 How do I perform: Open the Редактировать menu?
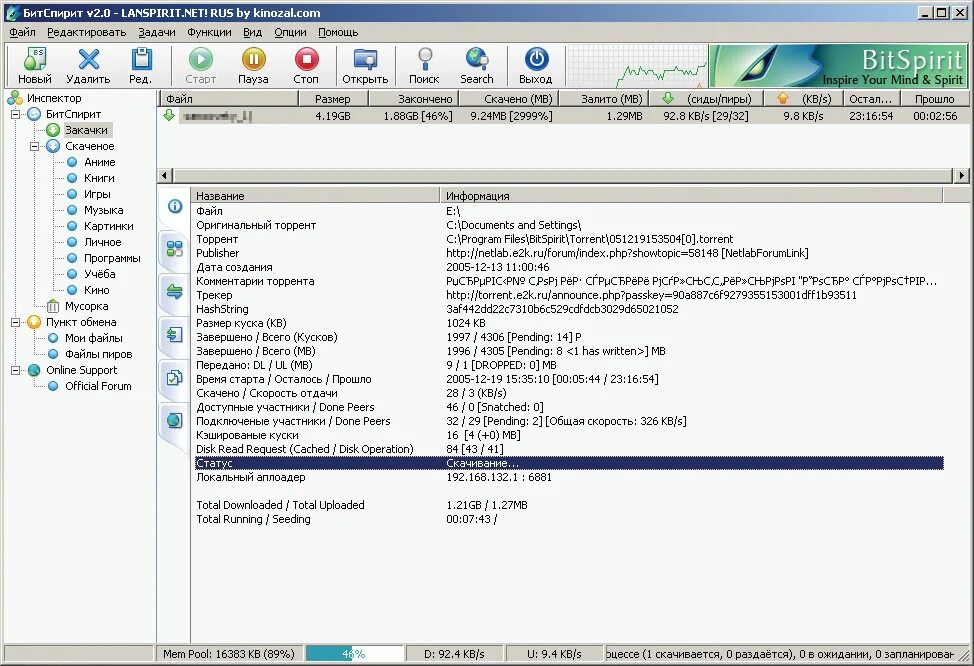pos(86,32)
